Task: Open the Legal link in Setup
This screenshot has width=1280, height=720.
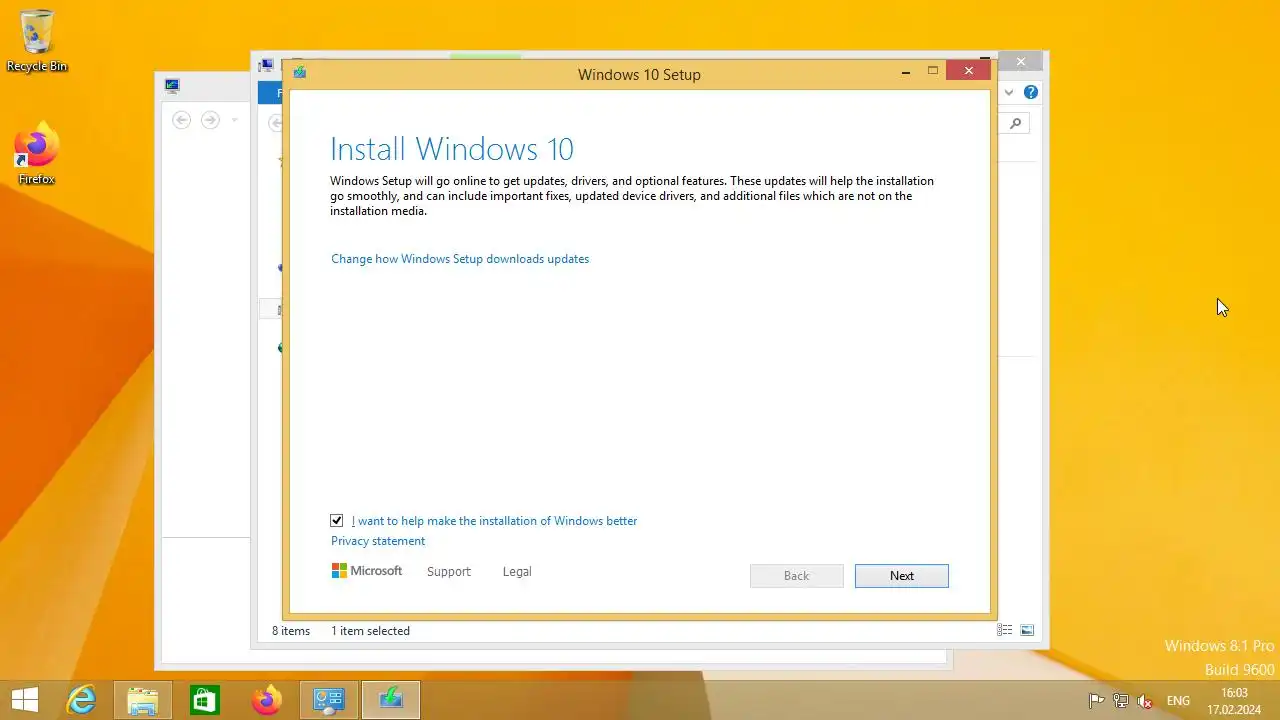Action: pos(517,572)
